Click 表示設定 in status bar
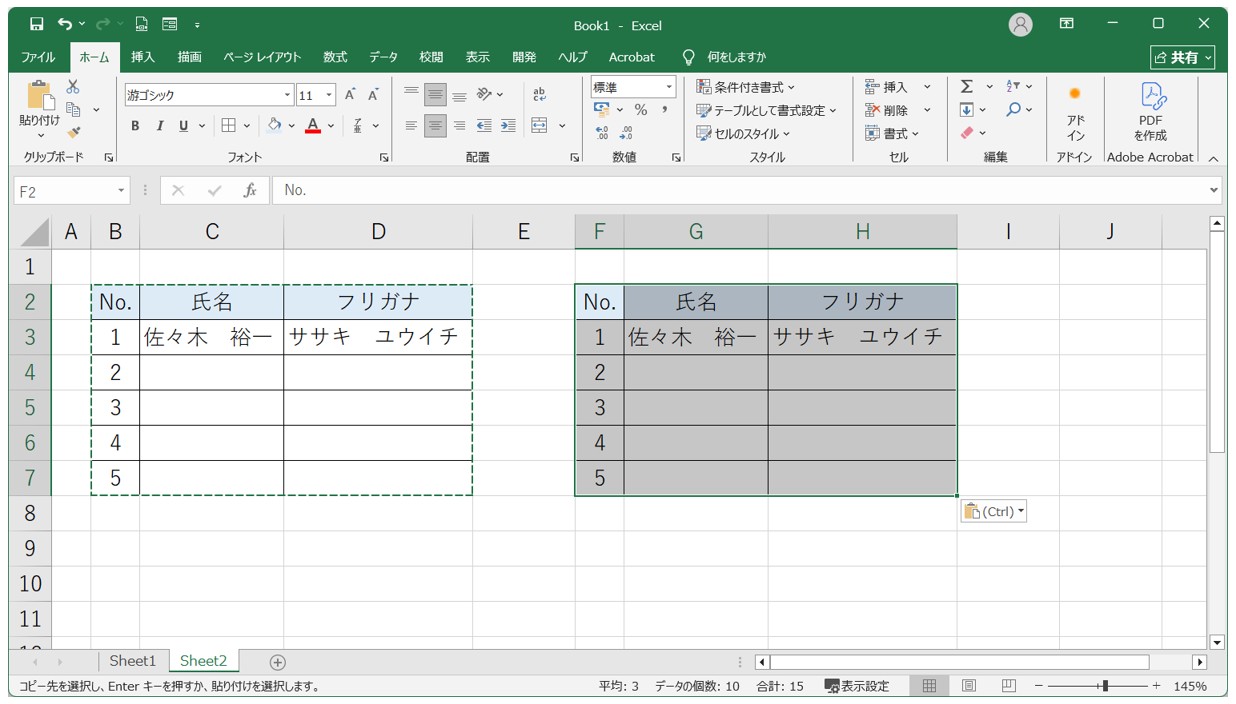Screen dimensions: 1236x704 857,686
